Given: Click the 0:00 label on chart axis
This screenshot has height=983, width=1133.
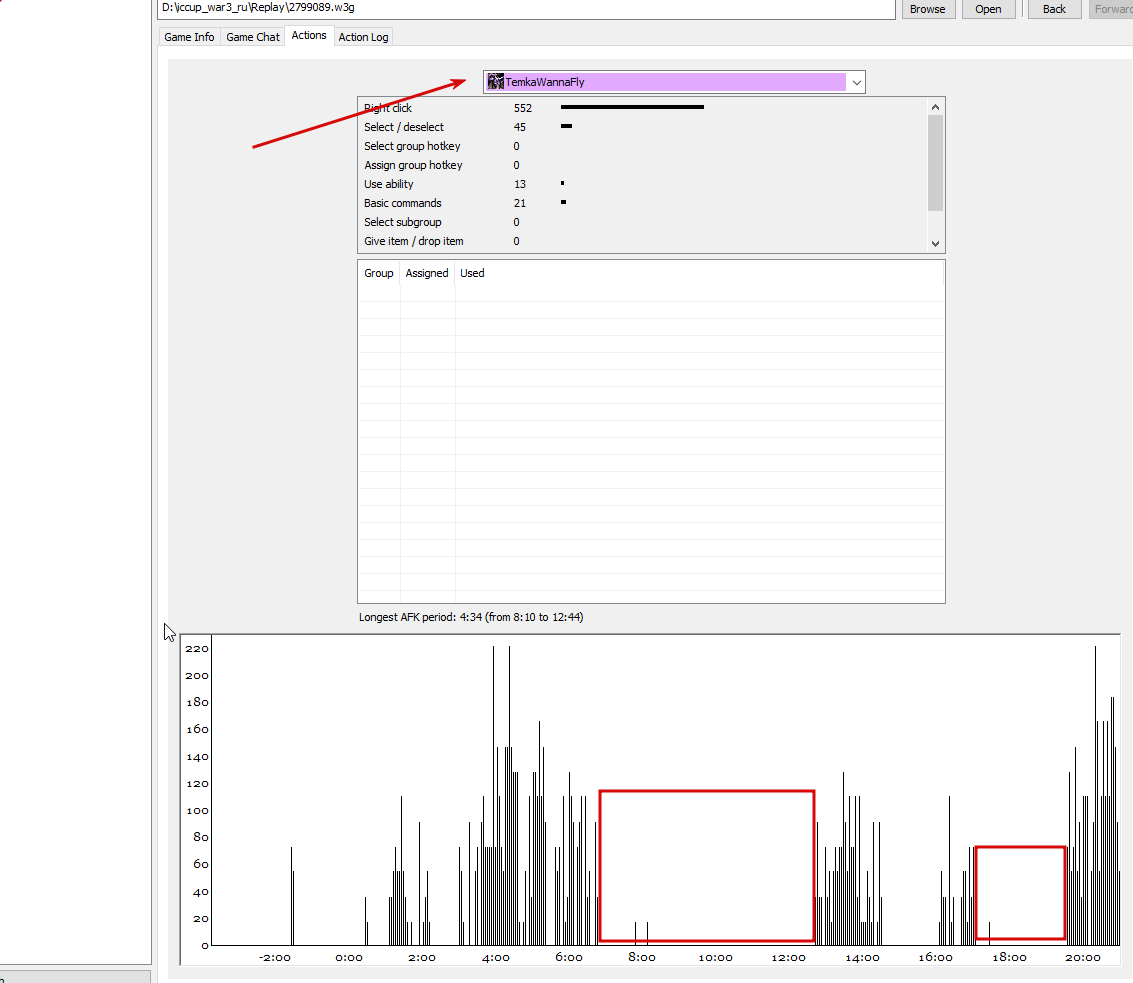Looking at the screenshot, I should click(x=348, y=958).
